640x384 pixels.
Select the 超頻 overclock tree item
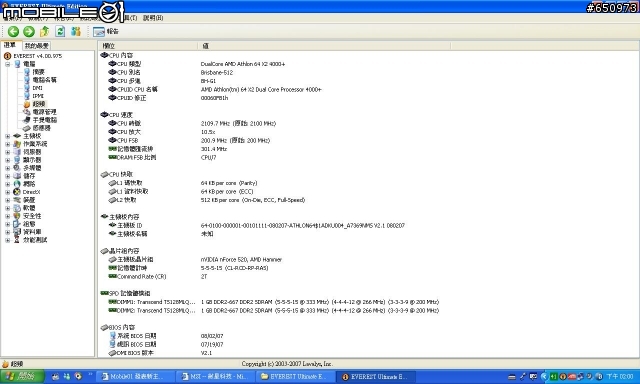click(x=38, y=104)
